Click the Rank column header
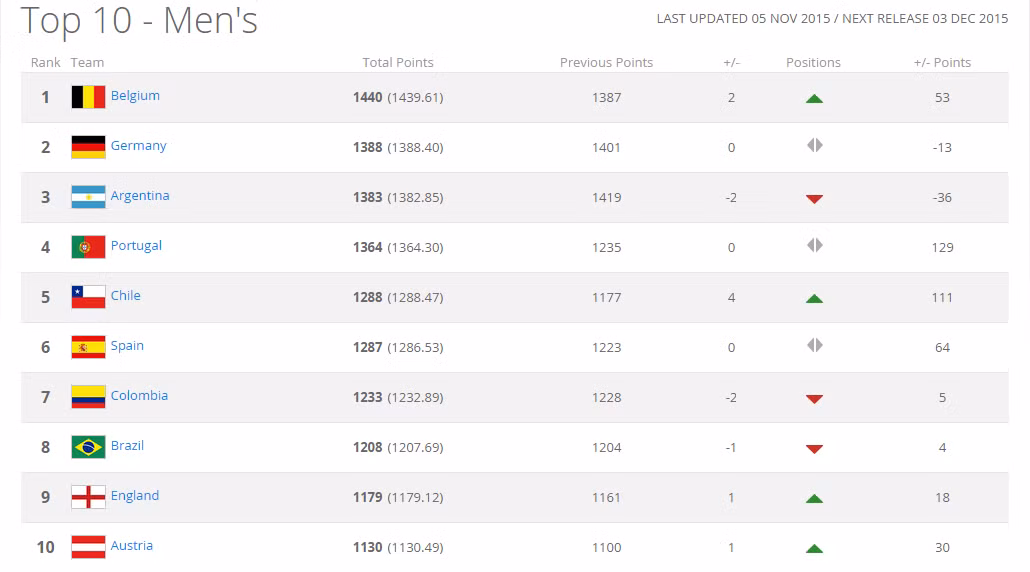The height and width of the screenshot is (572, 1030). 45,62
